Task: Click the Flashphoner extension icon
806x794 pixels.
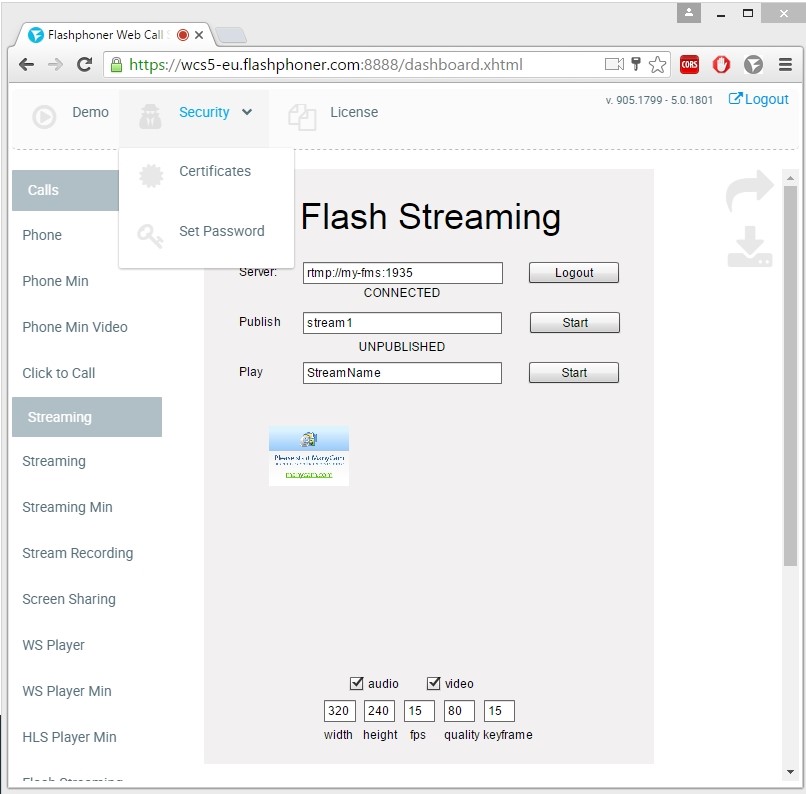Action: (753, 65)
